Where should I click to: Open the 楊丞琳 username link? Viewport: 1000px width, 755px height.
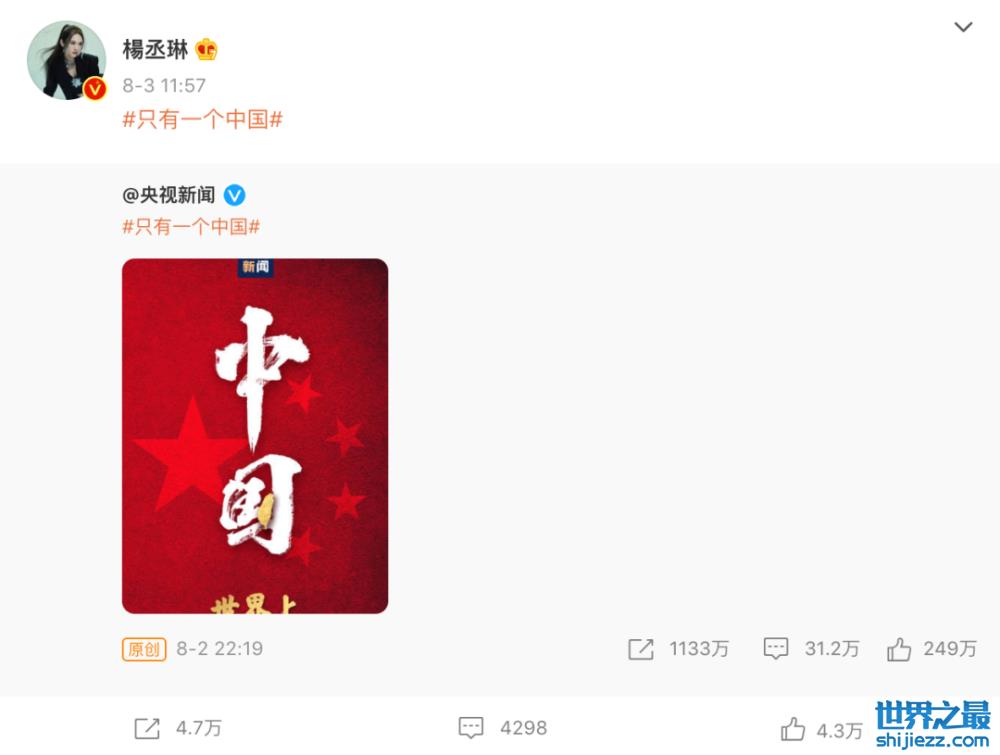(155, 49)
